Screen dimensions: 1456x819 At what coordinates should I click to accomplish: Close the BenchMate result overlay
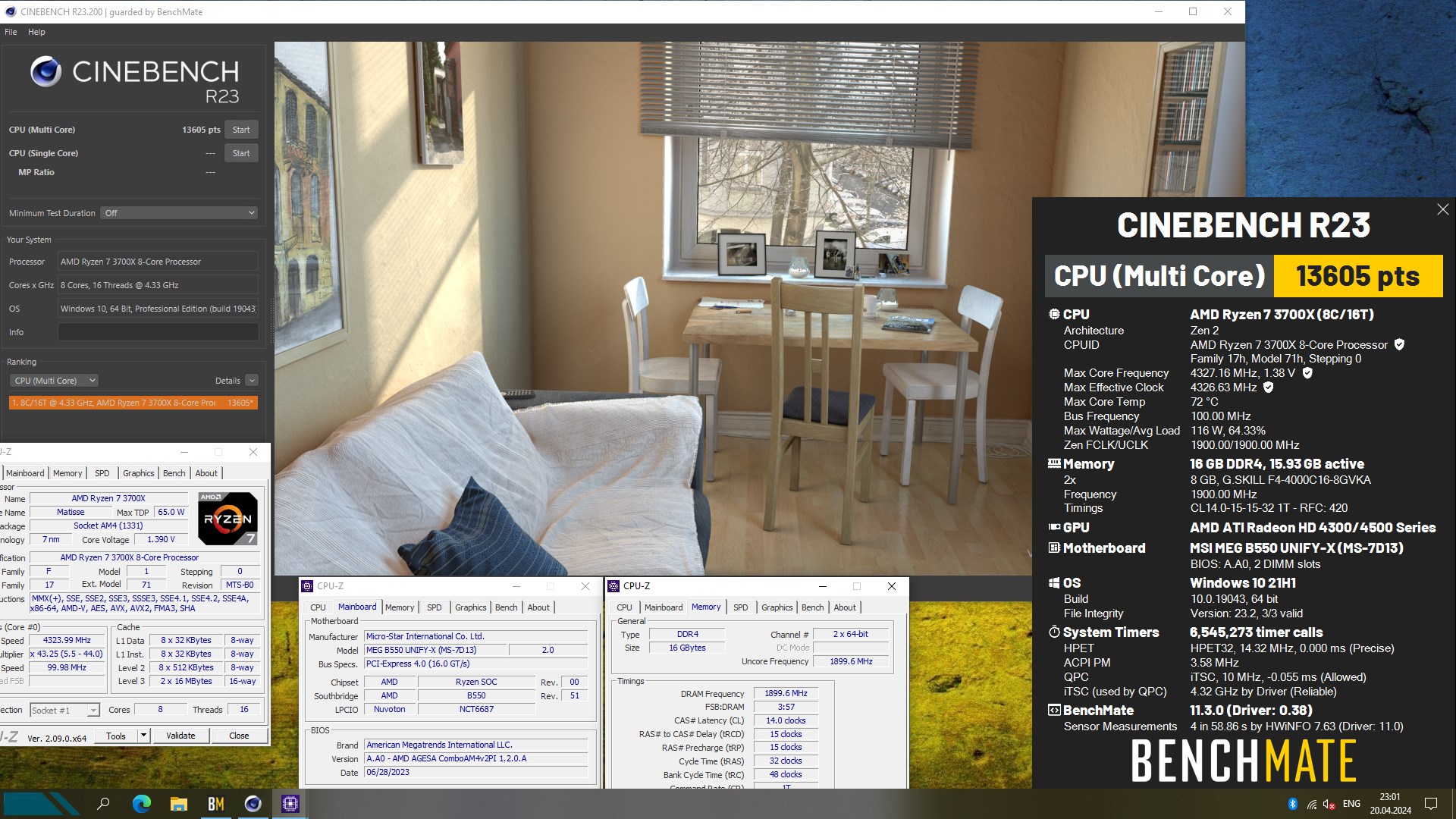[x=1442, y=209]
